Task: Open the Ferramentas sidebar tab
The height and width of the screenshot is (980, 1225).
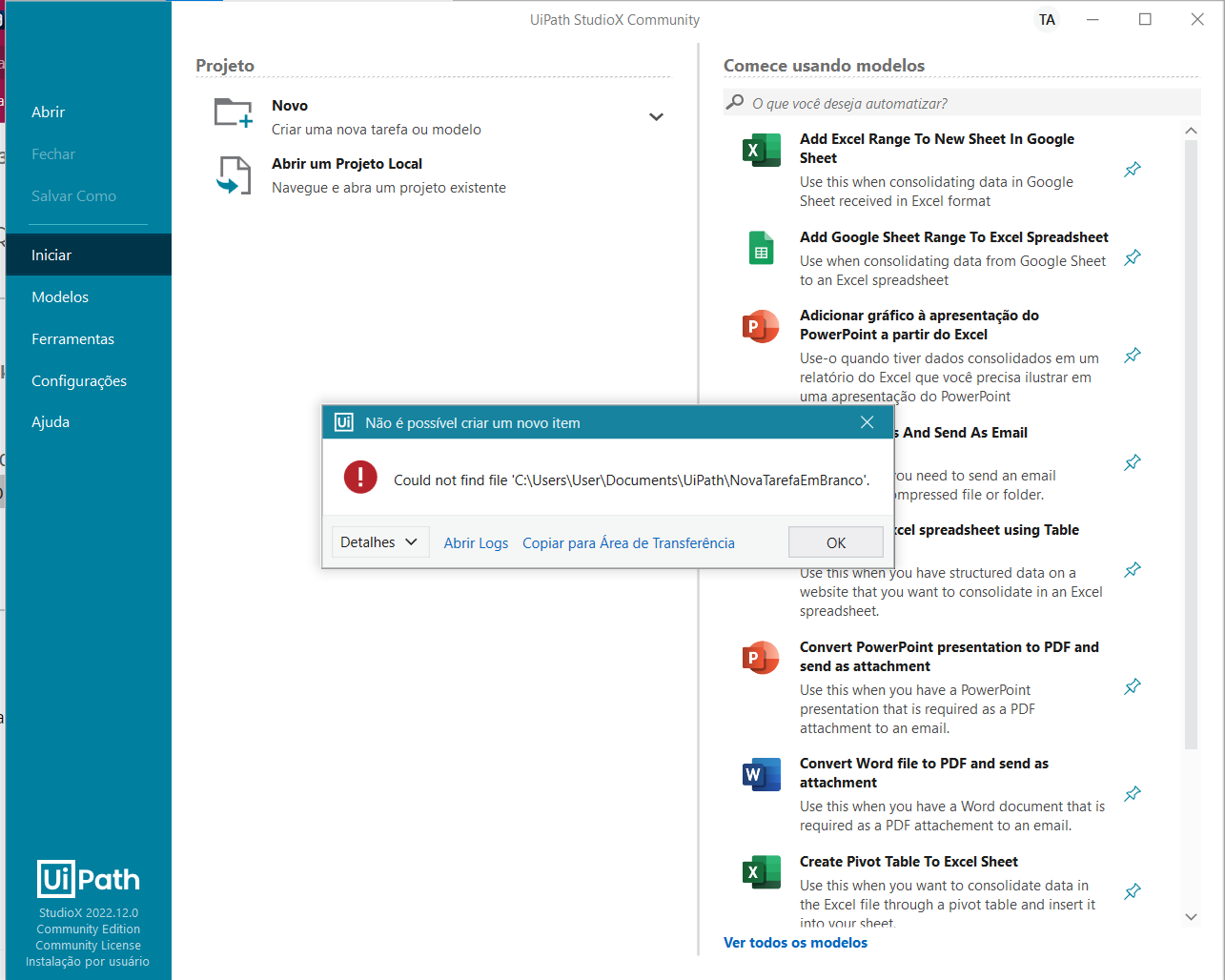Action: [72, 338]
